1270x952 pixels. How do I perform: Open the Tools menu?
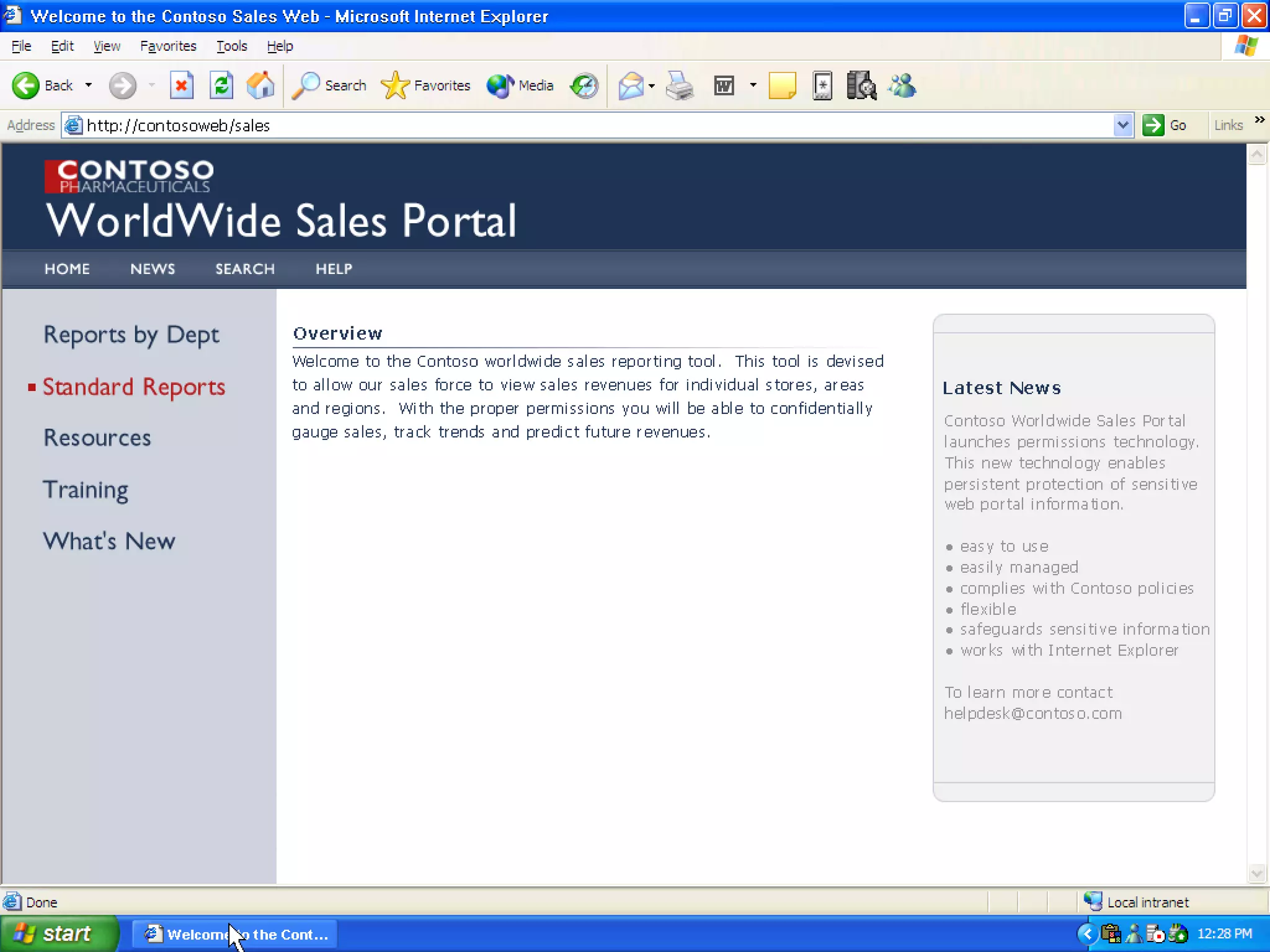tap(231, 46)
